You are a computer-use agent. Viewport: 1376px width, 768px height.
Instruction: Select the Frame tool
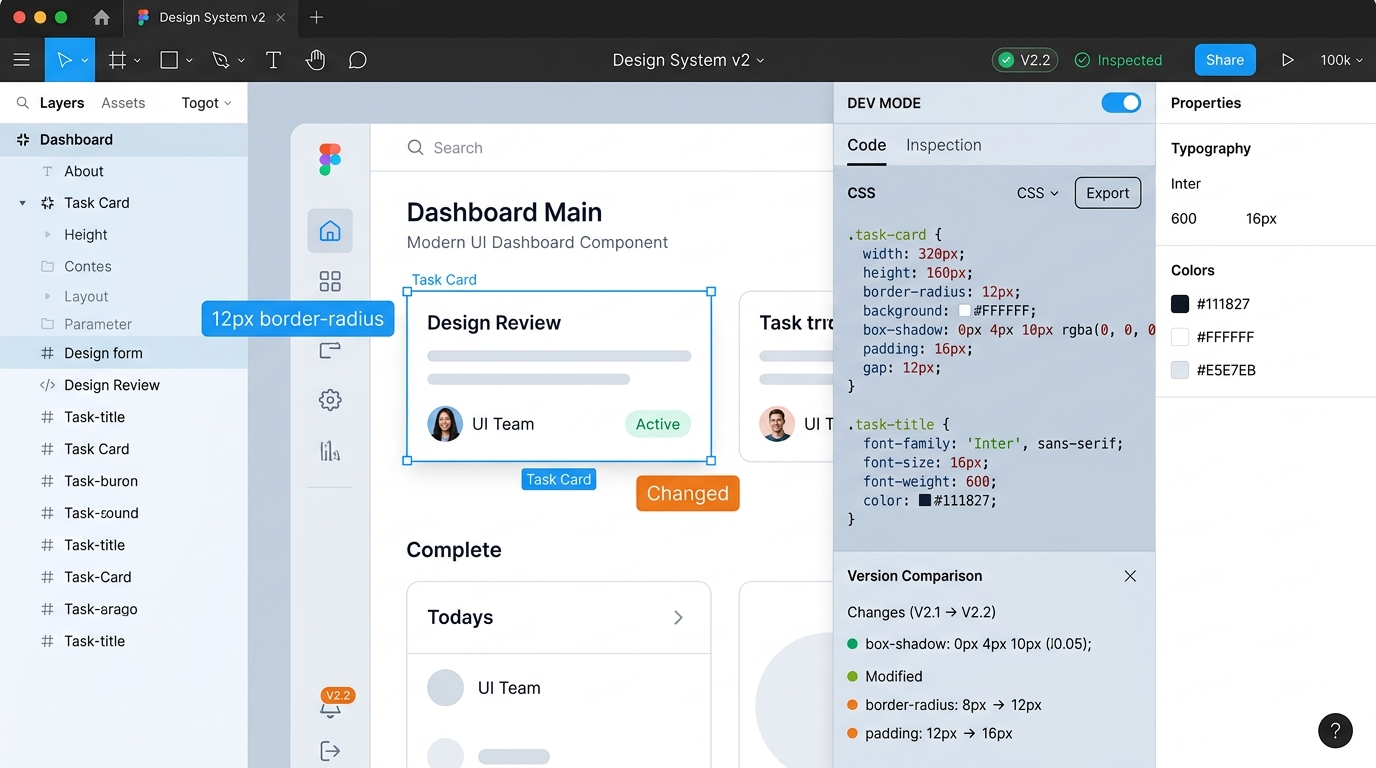coord(115,60)
